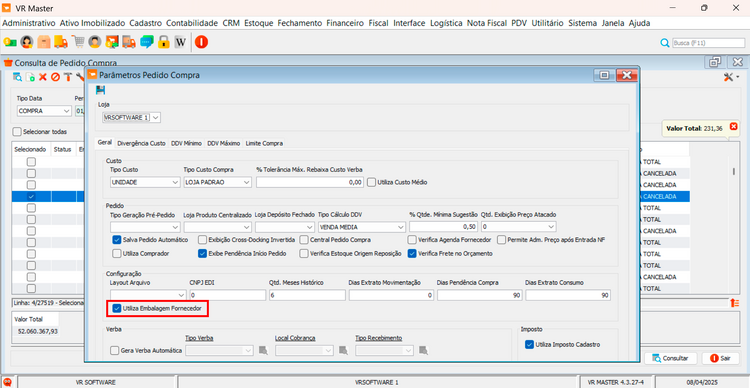Click the male user avatar toolbar icon
The width and height of the screenshot is (750, 388).
coord(95,42)
